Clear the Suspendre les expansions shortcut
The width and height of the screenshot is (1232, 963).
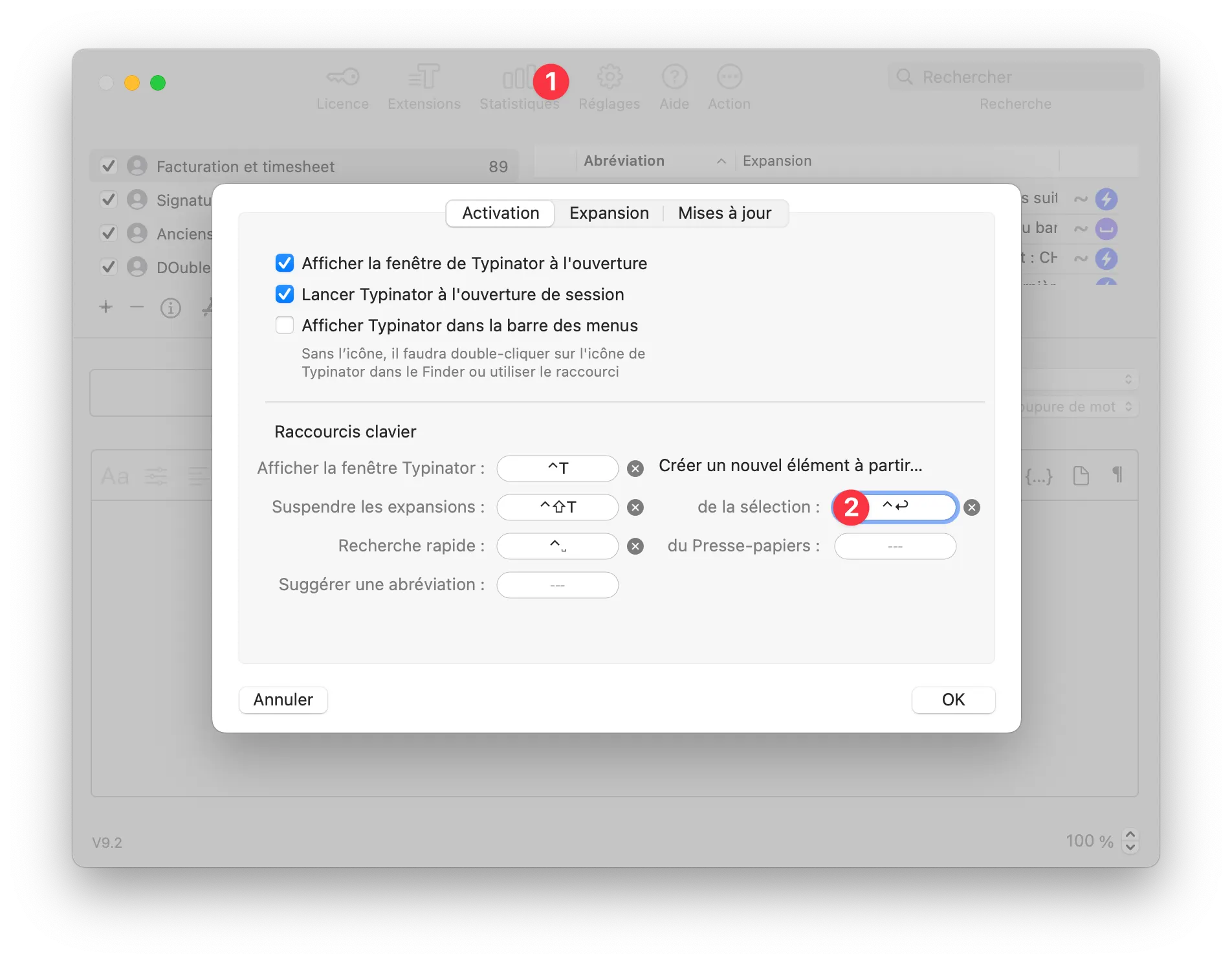(635, 507)
